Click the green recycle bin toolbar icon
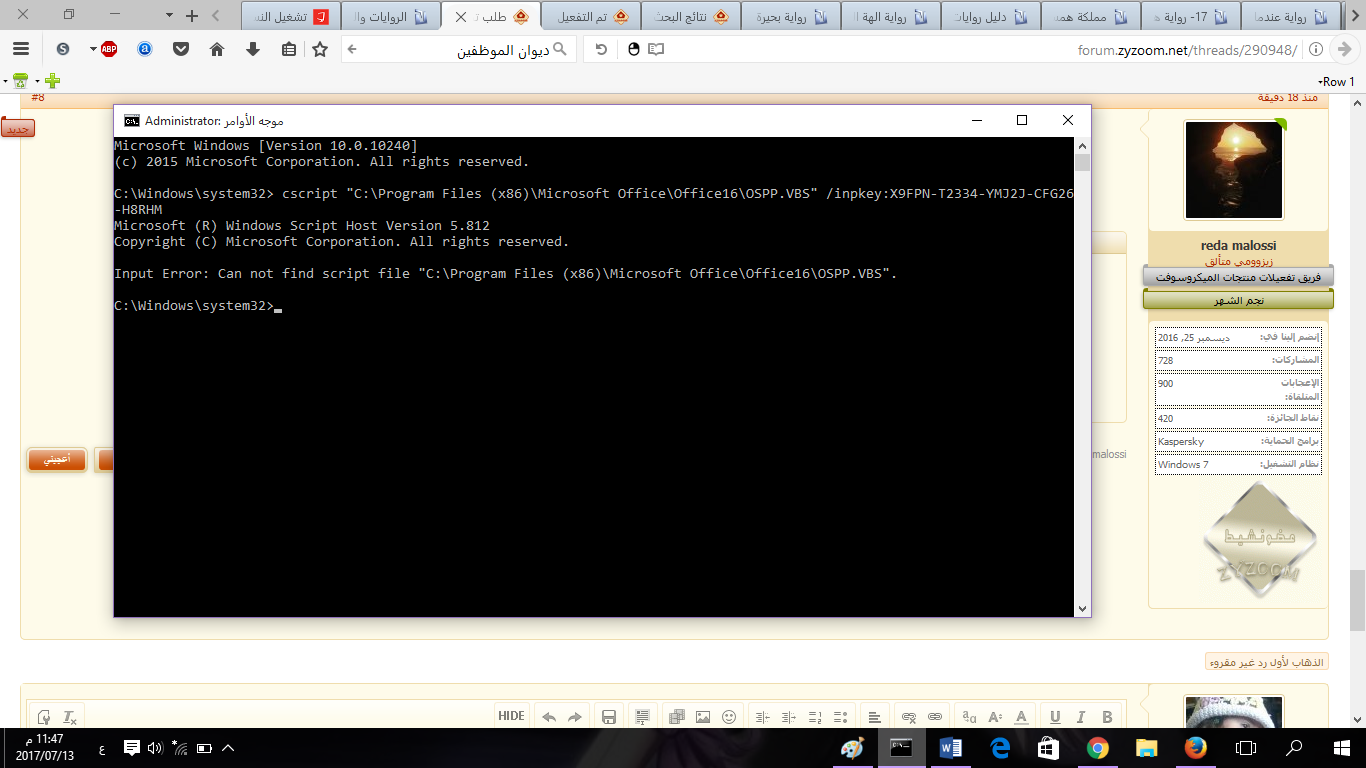This screenshot has height=768, width=1366. coord(19,81)
